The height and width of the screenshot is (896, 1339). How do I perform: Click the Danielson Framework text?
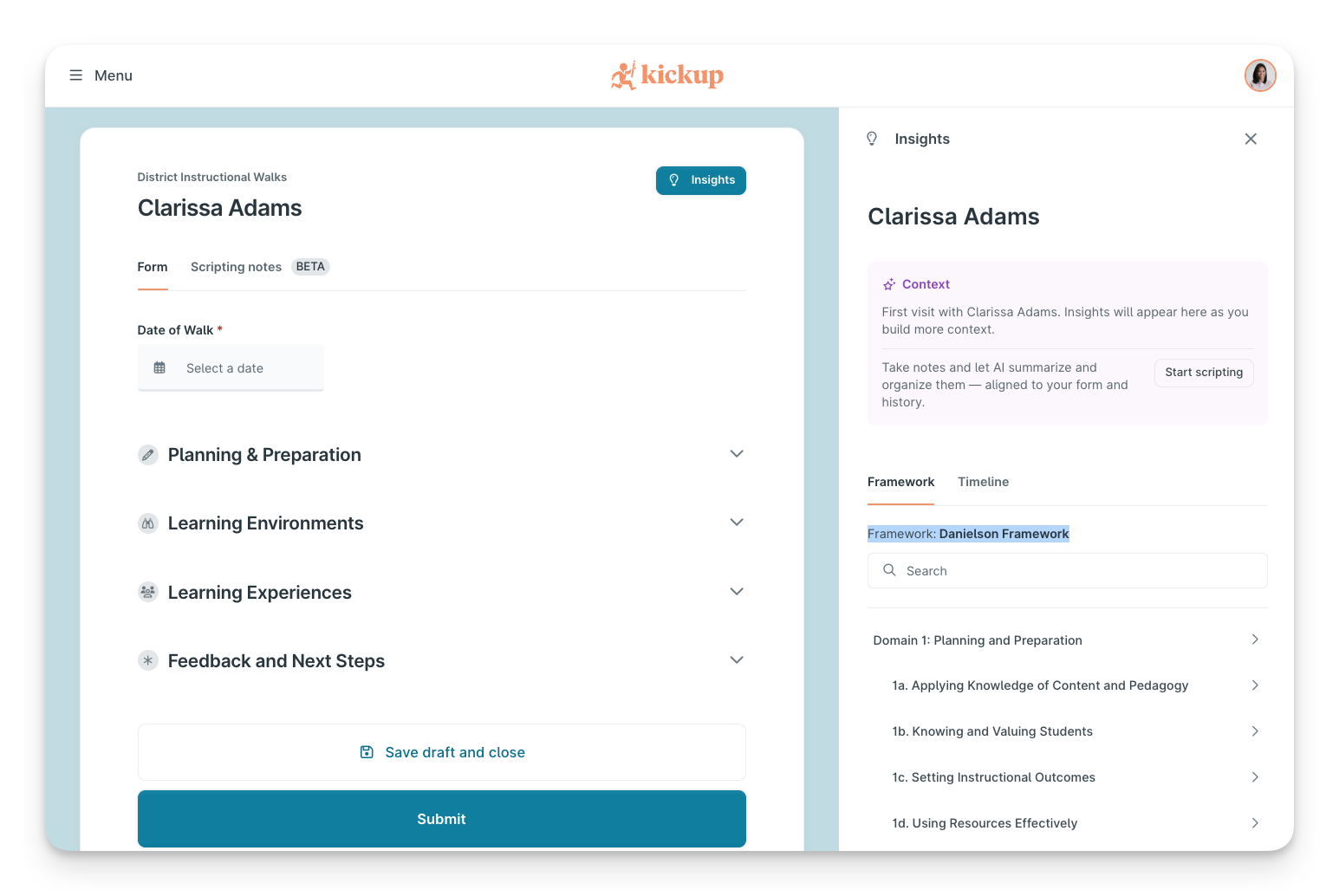tap(1004, 534)
